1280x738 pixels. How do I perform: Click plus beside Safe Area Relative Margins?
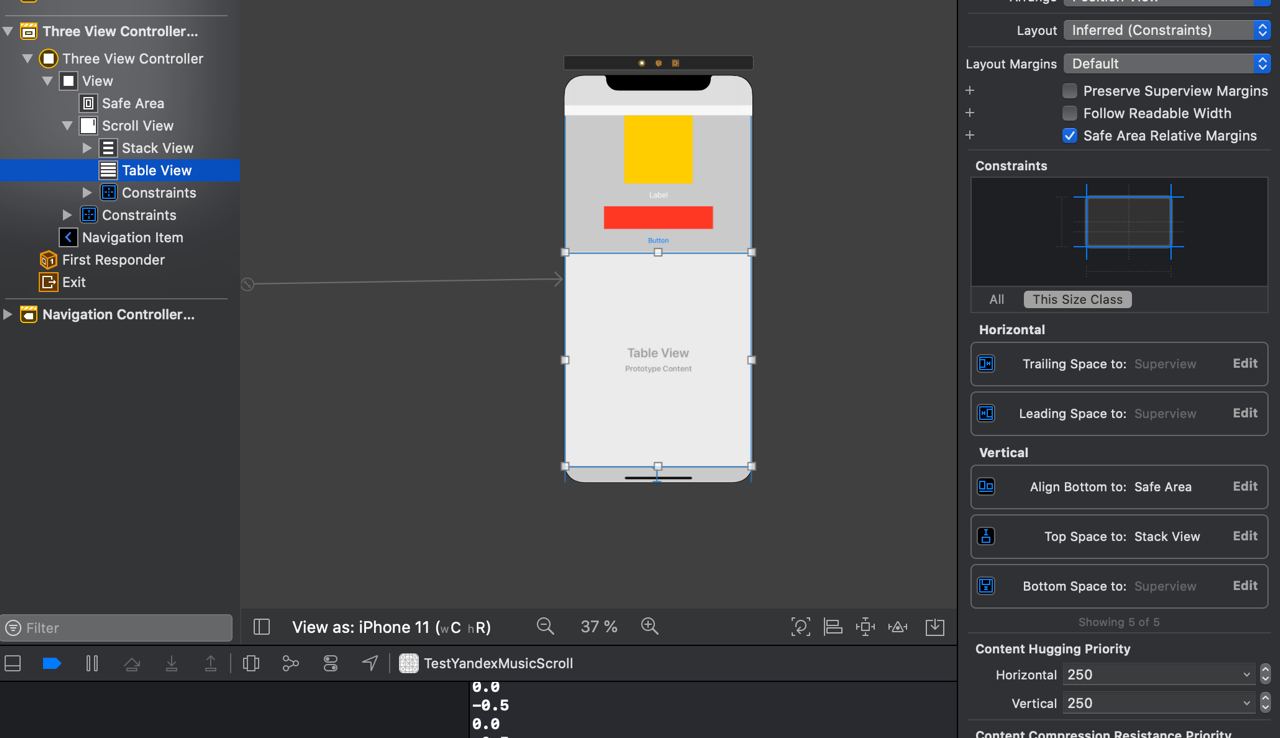tap(970, 135)
